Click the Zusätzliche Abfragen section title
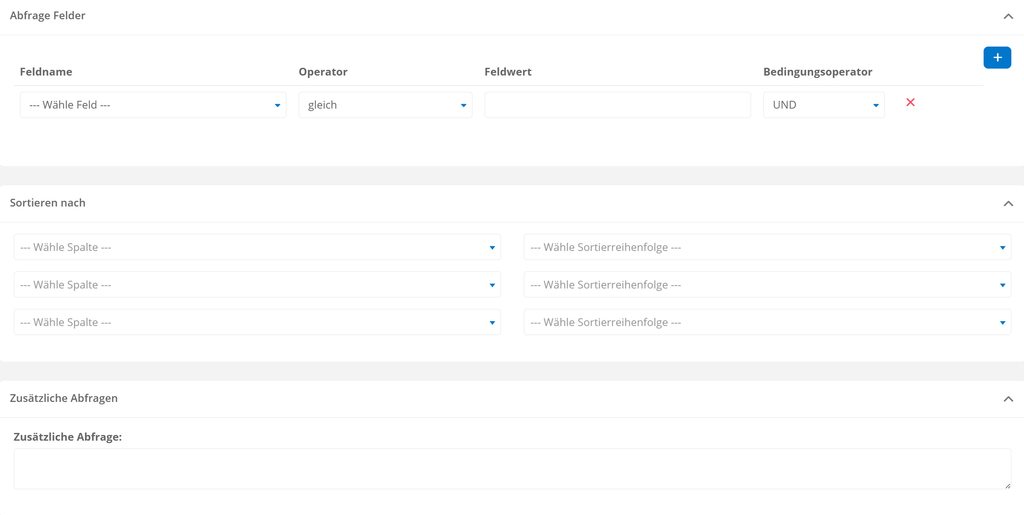The image size is (1024, 515). coord(64,398)
